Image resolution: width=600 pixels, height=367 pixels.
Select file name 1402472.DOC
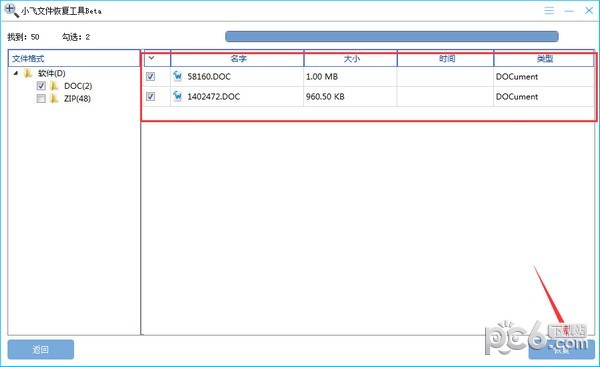214,96
